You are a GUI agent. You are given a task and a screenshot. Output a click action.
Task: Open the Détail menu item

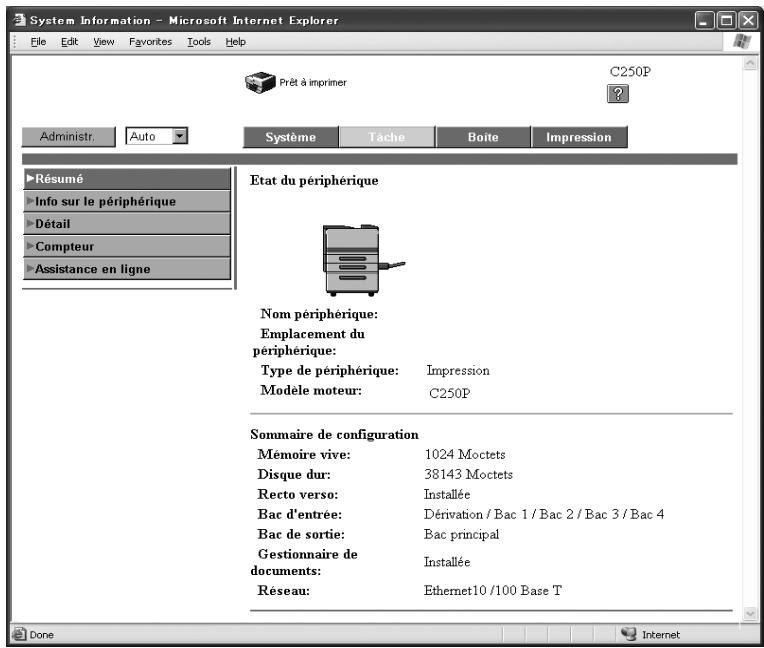(x=127, y=224)
